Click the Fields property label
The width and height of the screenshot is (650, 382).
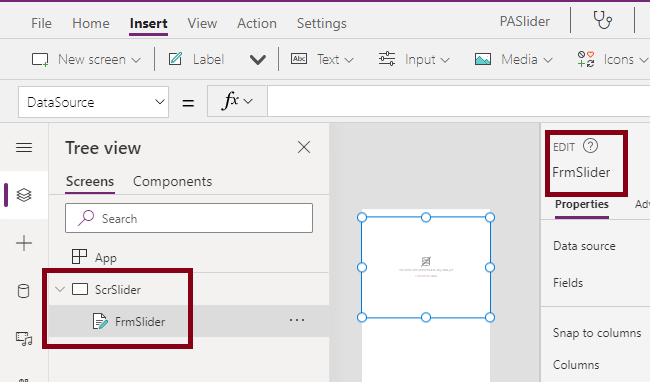tap(568, 283)
